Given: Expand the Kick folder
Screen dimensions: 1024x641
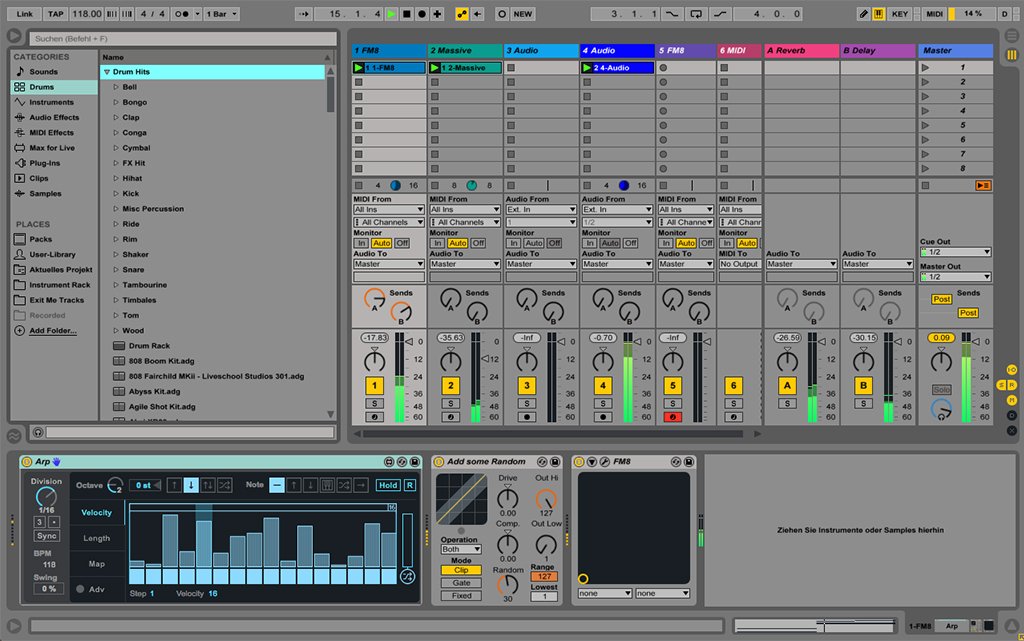Looking at the screenshot, I should [116, 194].
